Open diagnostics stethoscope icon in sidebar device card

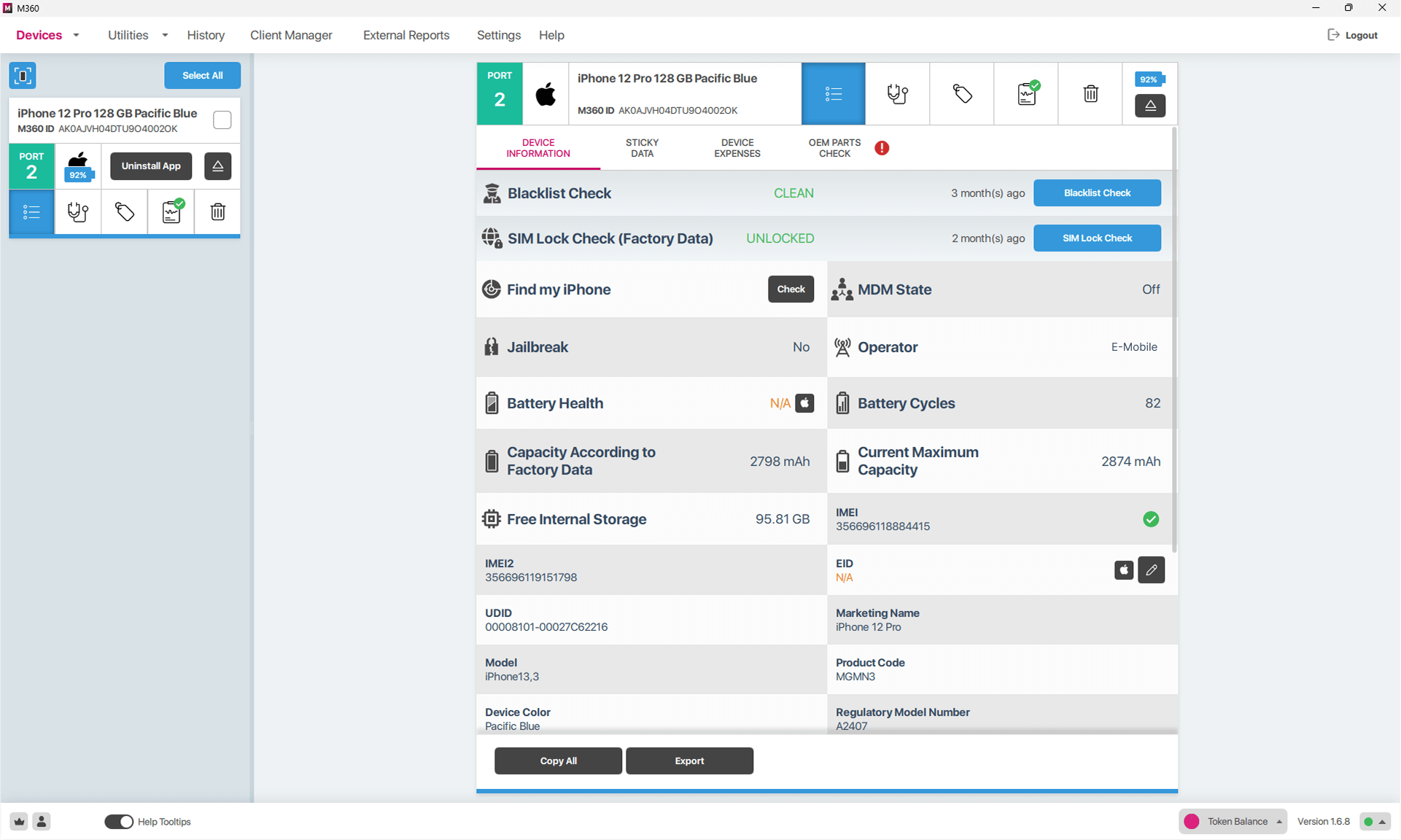(78, 212)
